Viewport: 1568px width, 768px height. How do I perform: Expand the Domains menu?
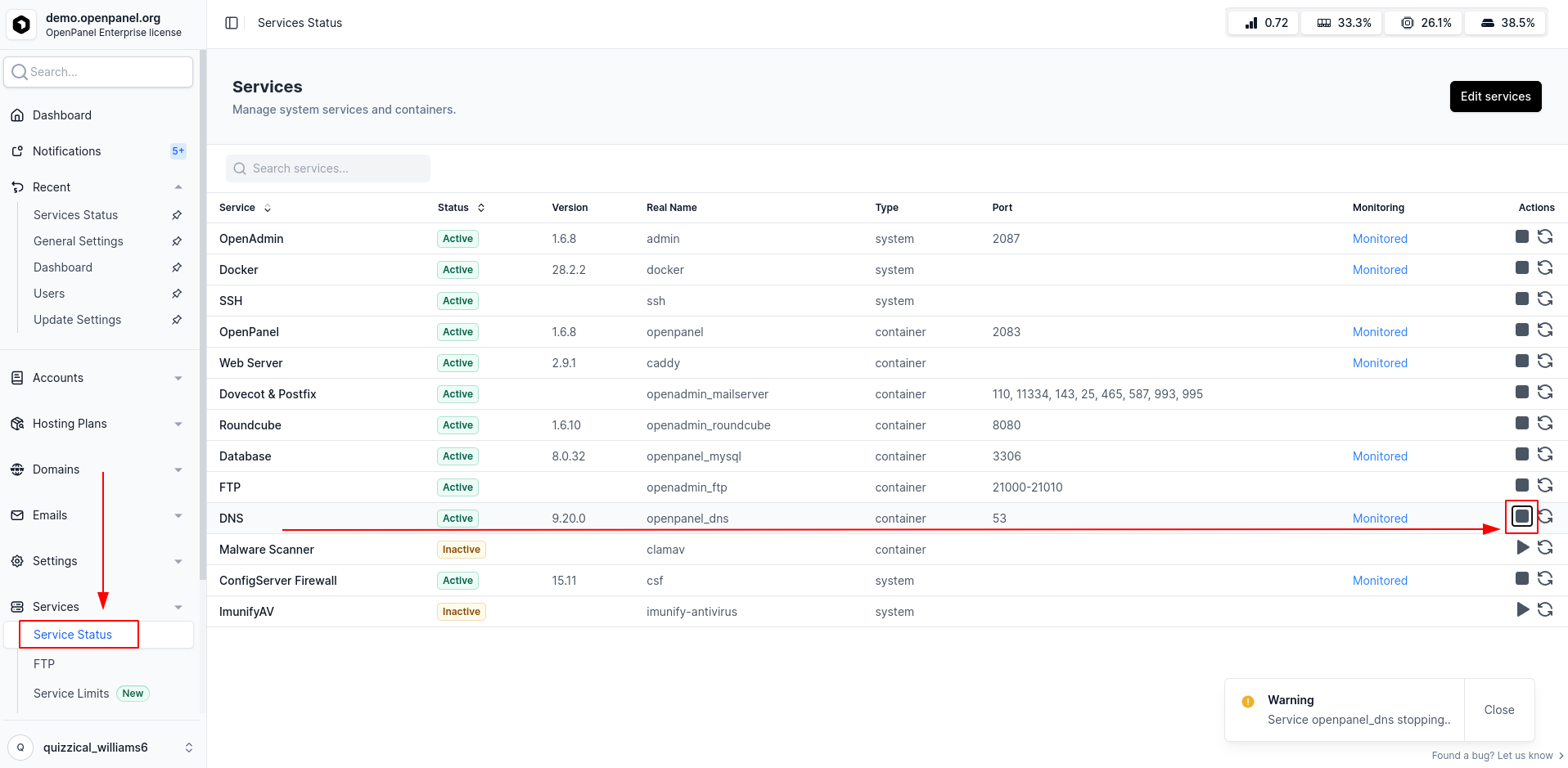coord(178,469)
